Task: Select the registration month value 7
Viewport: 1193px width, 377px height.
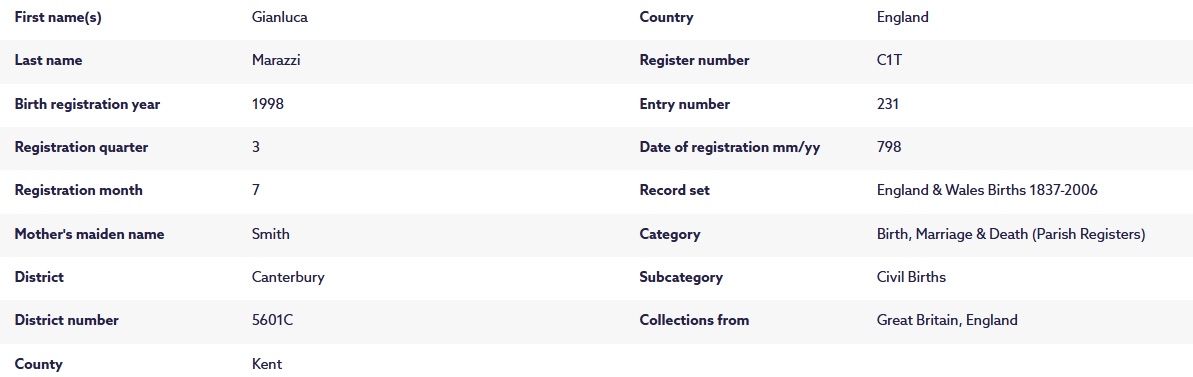Action: [x=256, y=191]
